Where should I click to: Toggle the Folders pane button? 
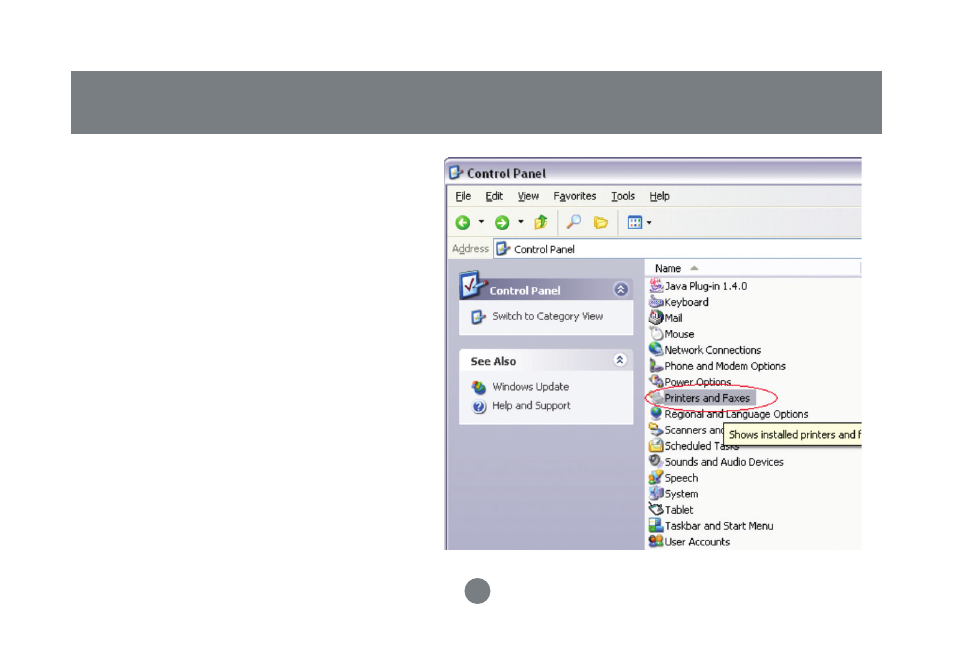click(601, 223)
